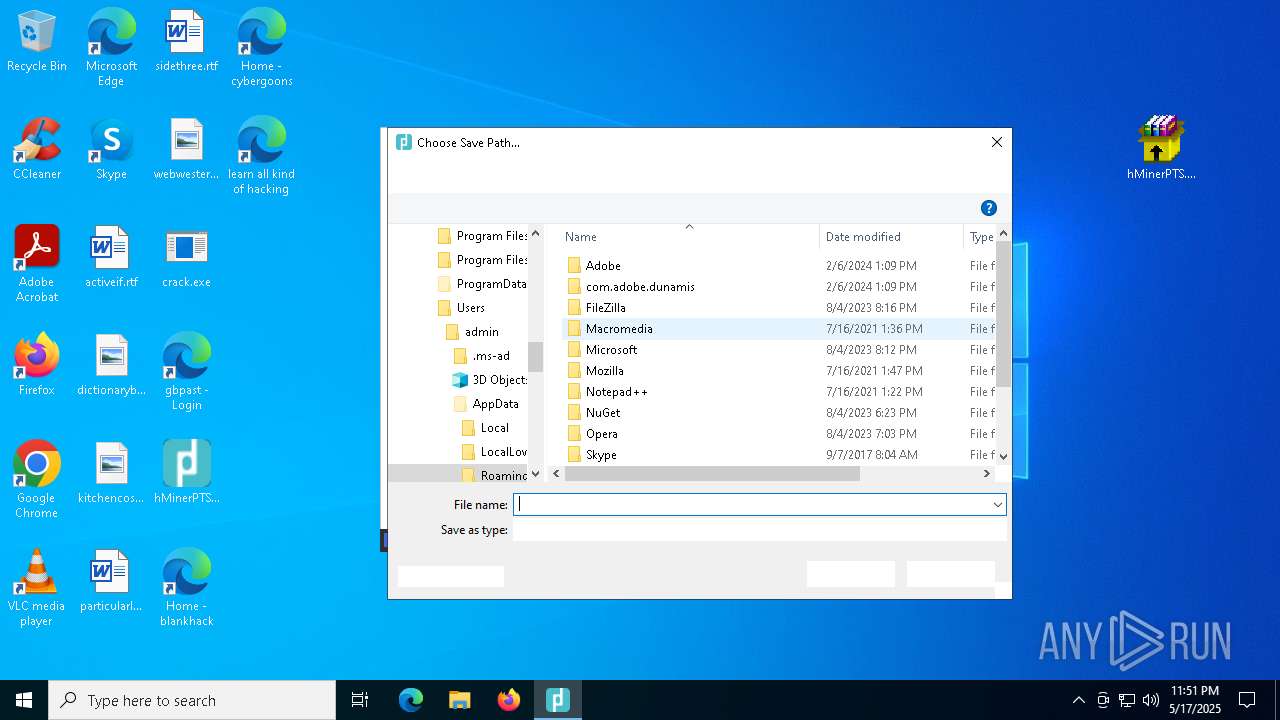Open the gbpast - Login shortcut
This screenshot has height=720, width=1280.
tap(186, 372)
